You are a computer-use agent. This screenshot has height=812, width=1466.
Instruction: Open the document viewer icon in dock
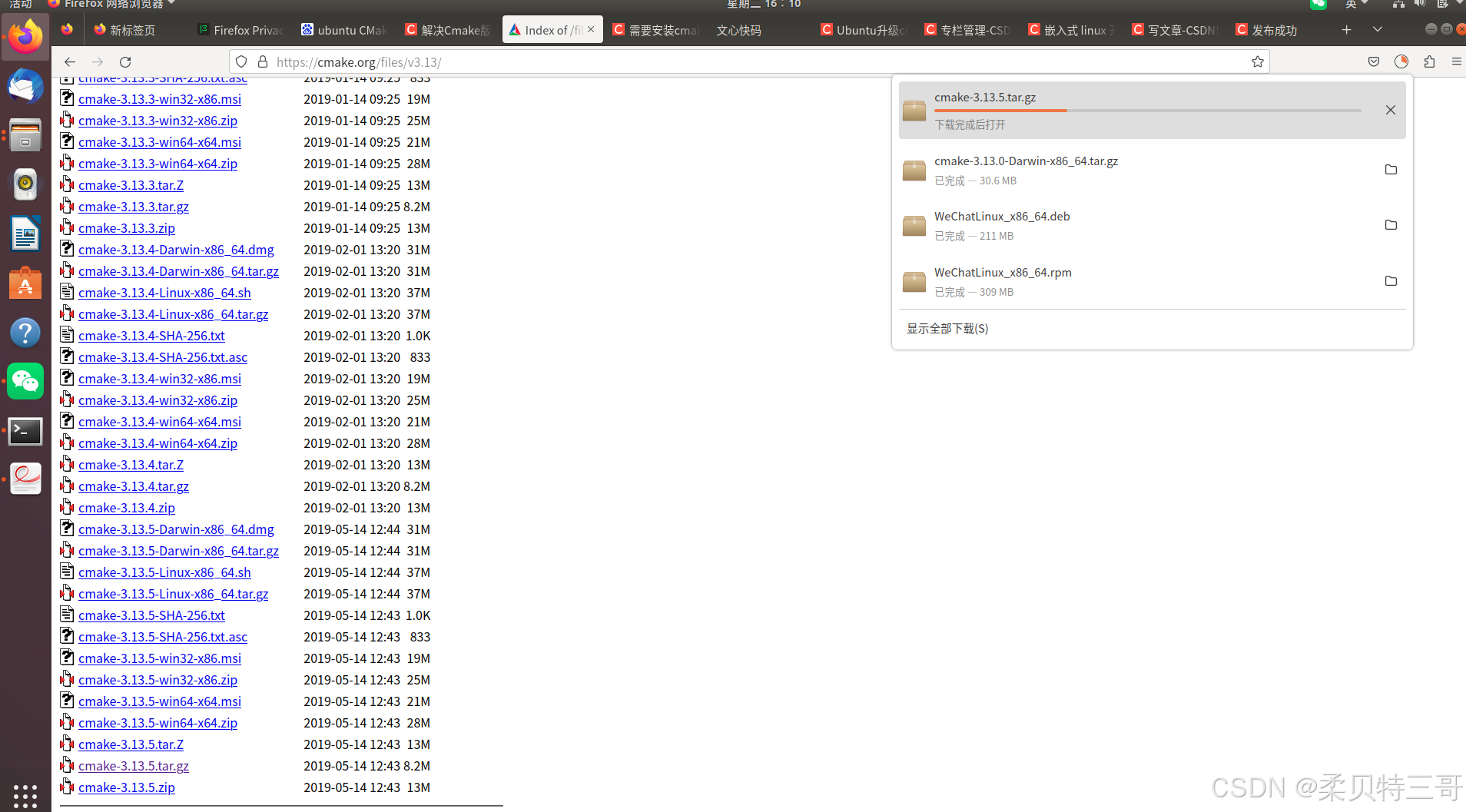(25, 479)
